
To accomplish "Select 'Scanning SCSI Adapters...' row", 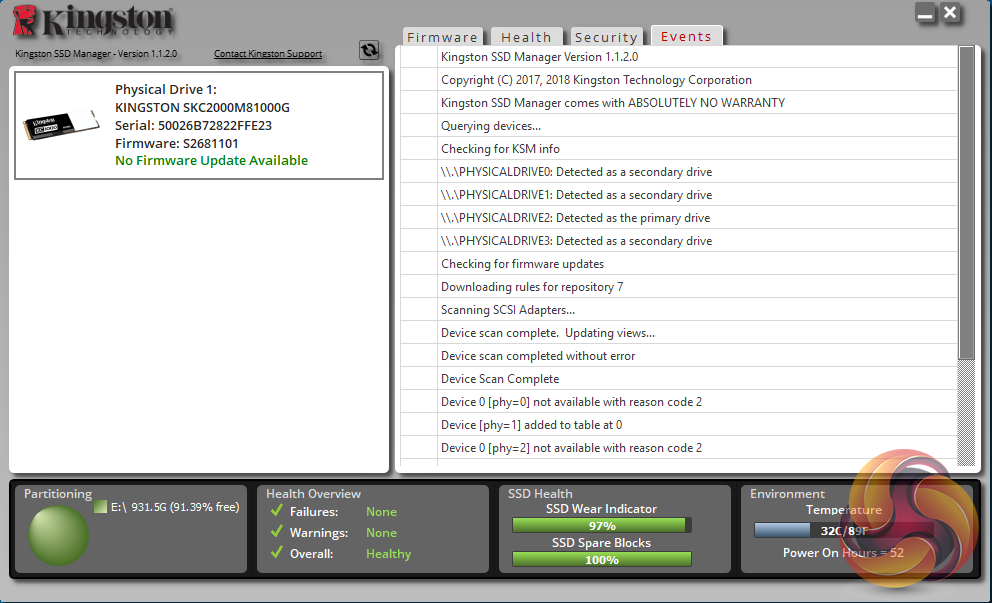I will tap(679, 309).
